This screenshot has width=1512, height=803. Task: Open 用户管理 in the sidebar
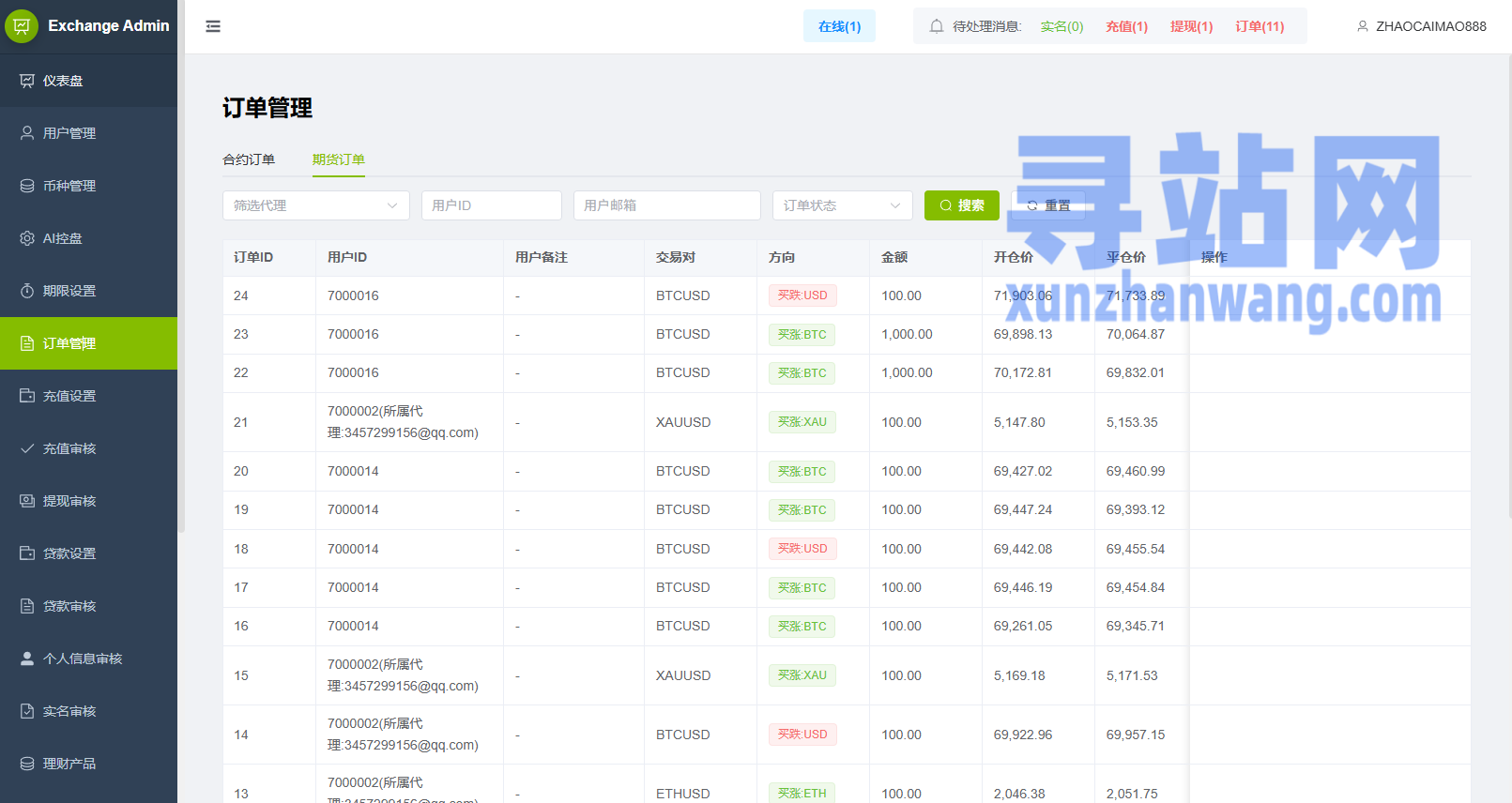pos(88,133)
